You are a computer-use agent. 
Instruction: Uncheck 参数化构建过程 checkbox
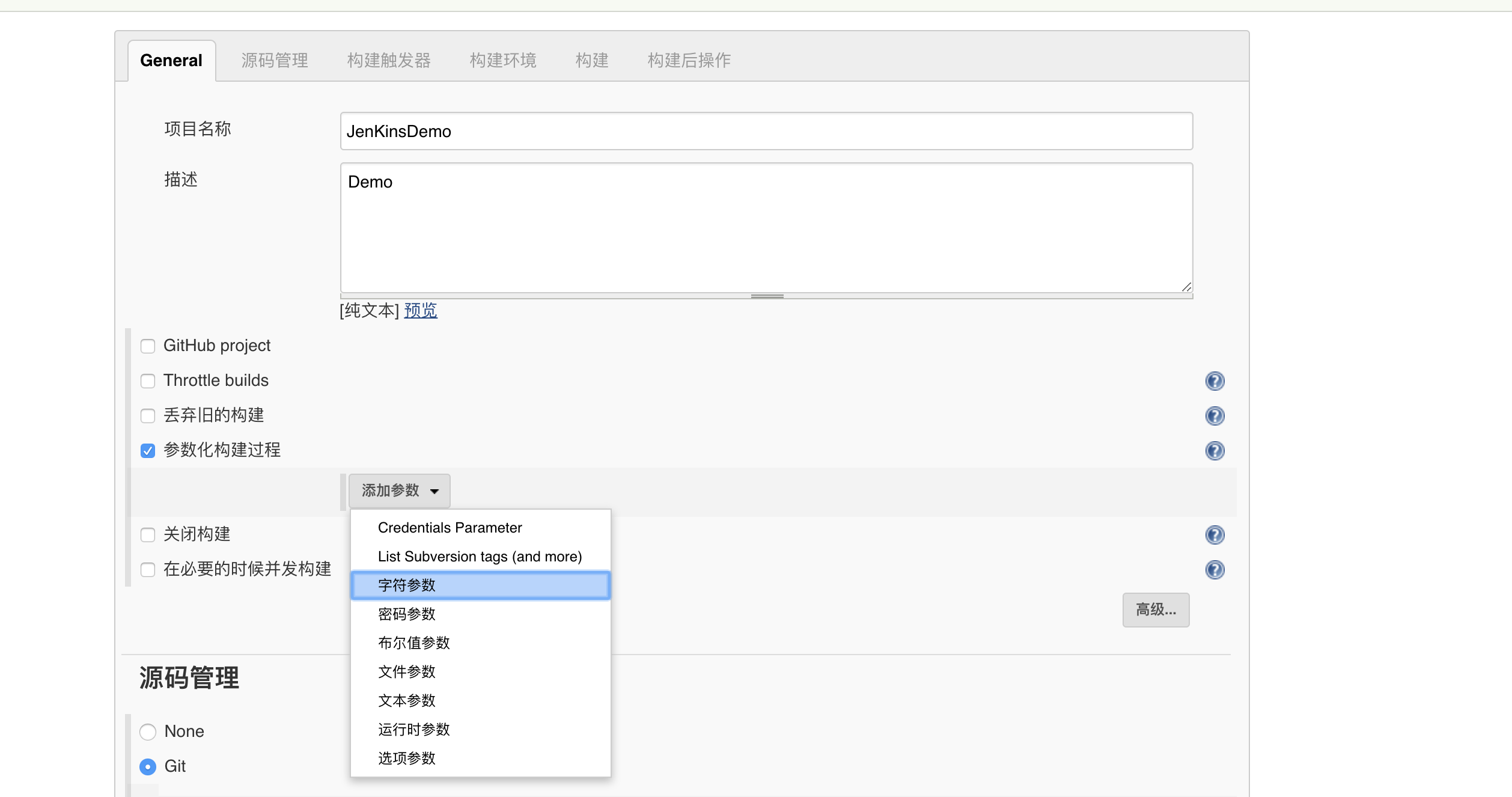(148, 451)
